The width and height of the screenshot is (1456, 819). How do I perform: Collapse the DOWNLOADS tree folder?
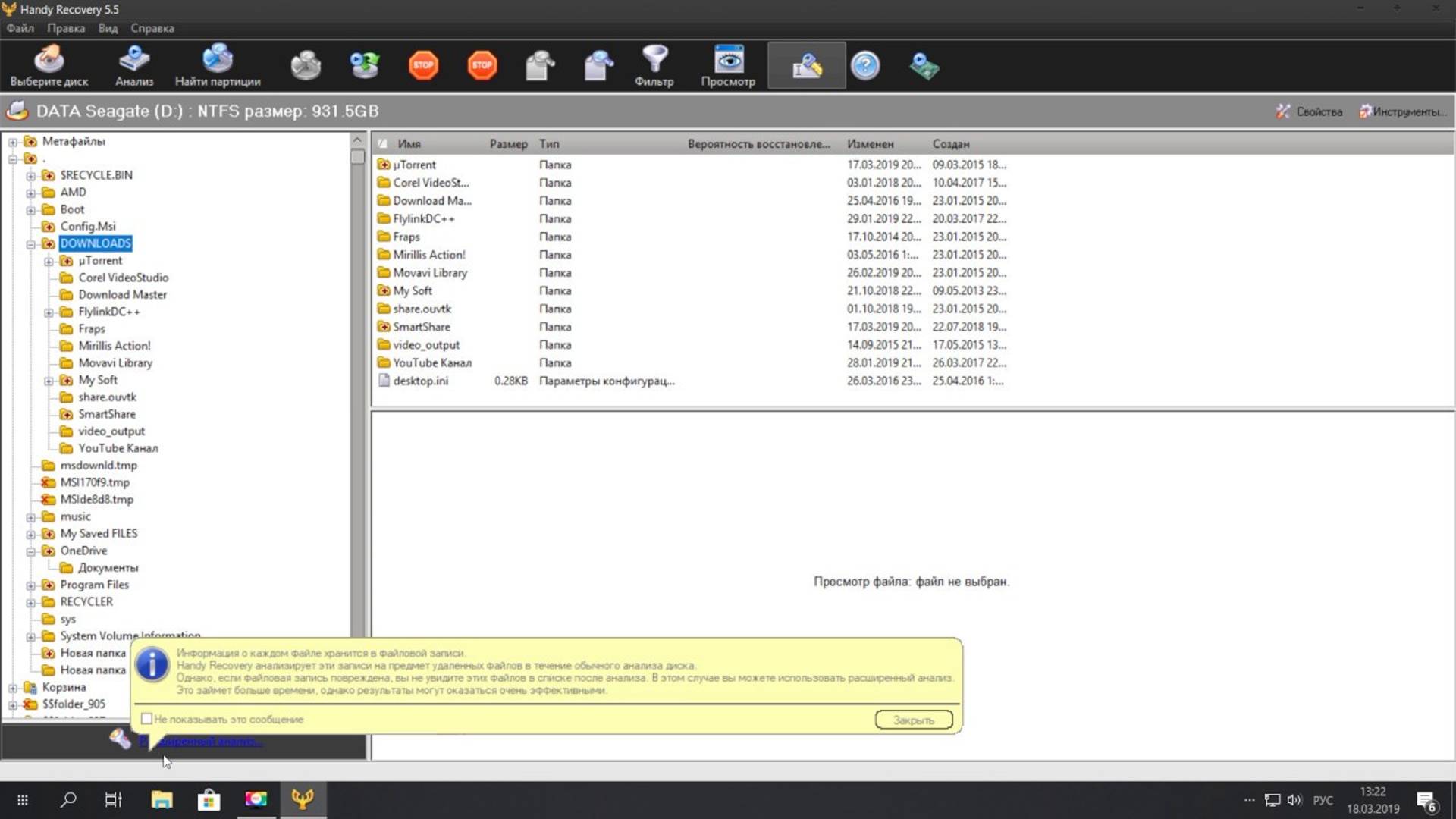pos(31,244)
